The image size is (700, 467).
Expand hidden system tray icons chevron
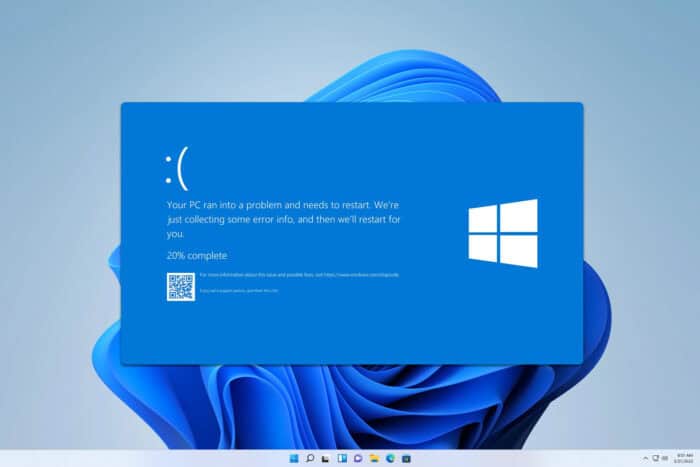pos(646,459)
